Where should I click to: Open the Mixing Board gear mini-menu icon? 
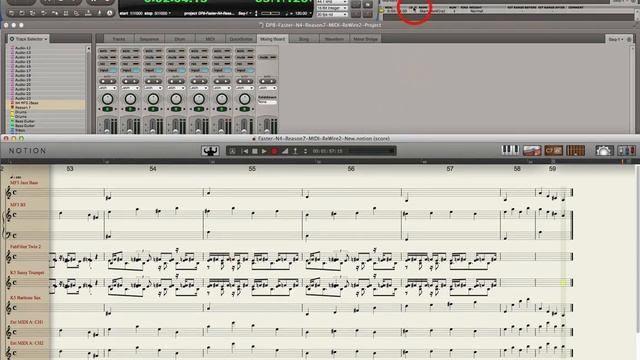(x=629, y=39)
